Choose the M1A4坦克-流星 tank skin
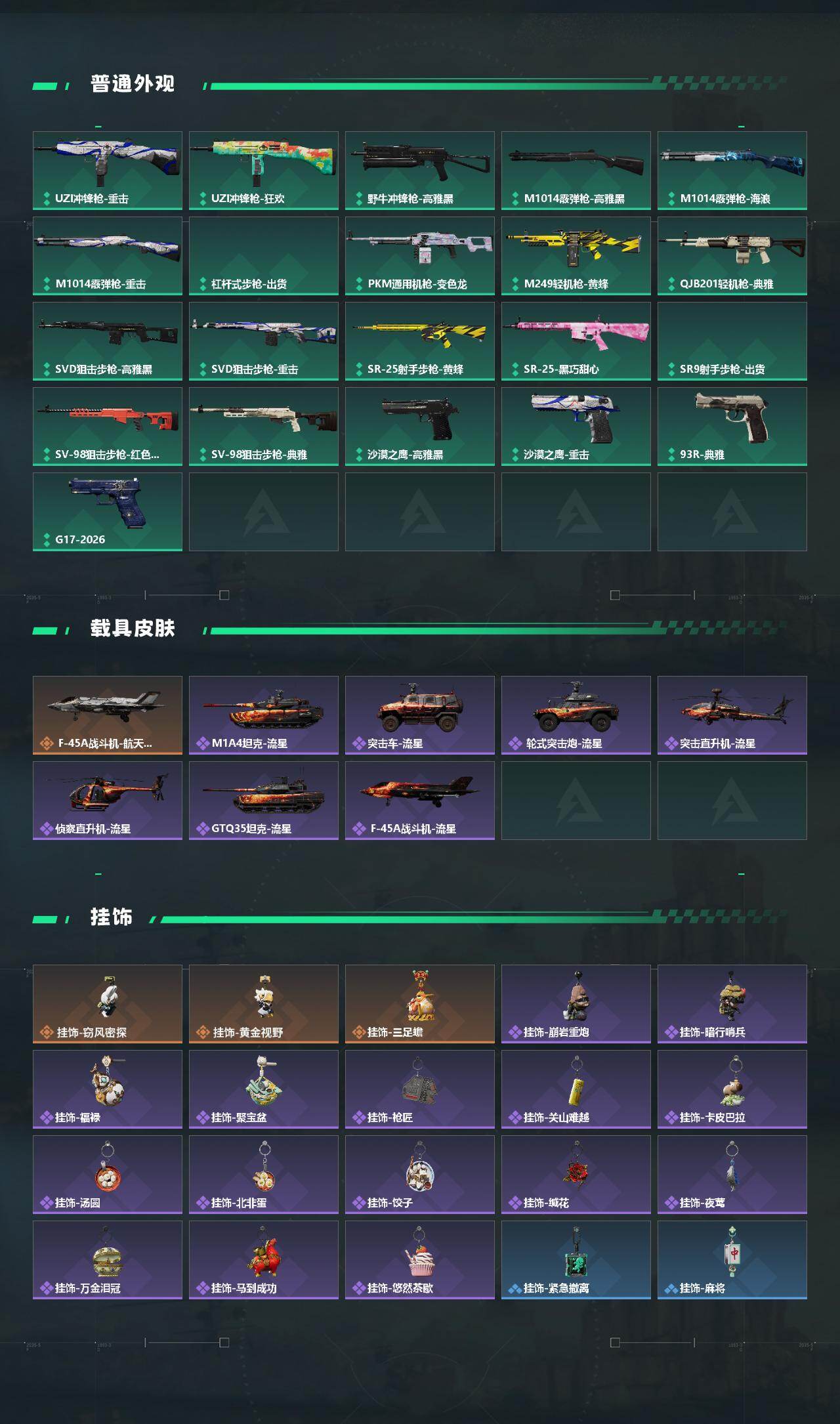 (264, 715)
